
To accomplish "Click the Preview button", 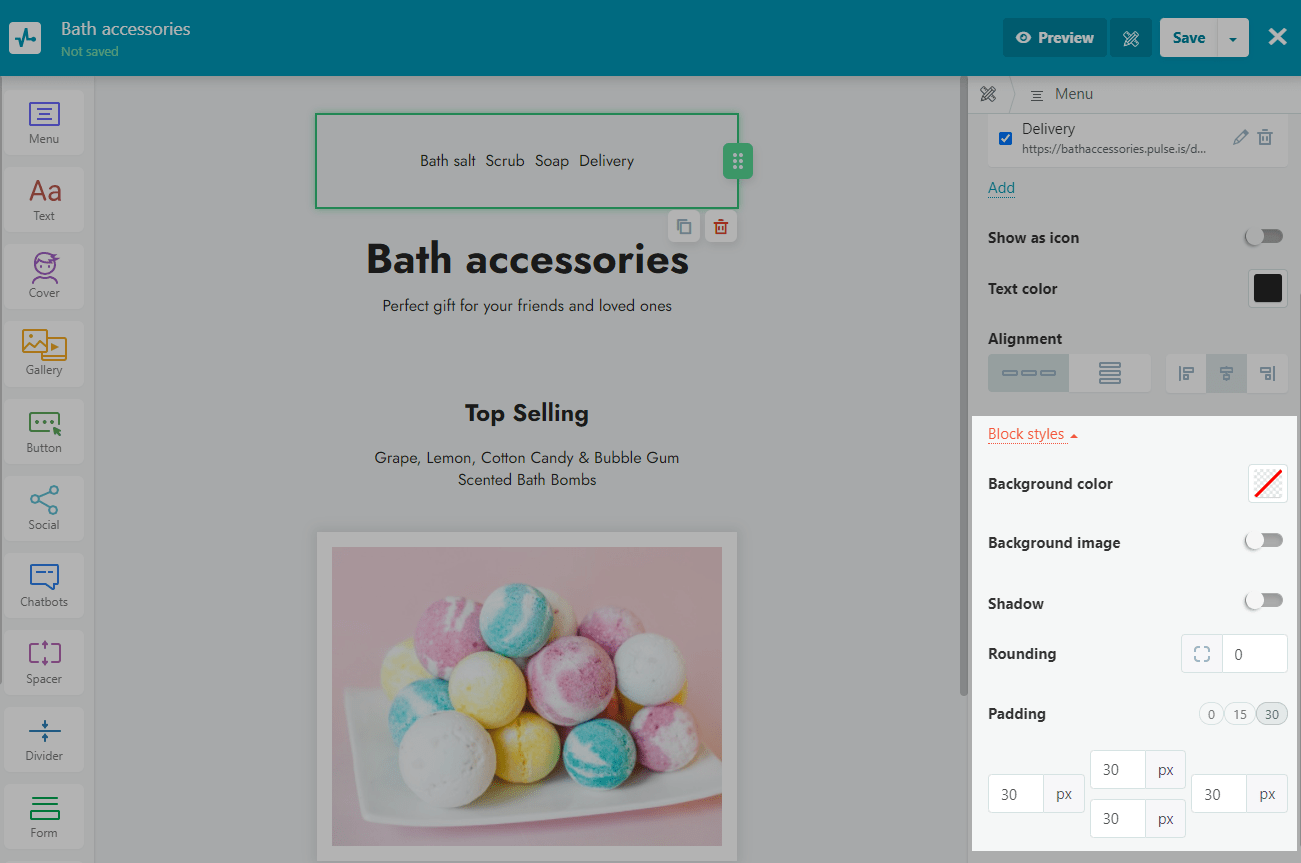I will tap(1054, 38).
